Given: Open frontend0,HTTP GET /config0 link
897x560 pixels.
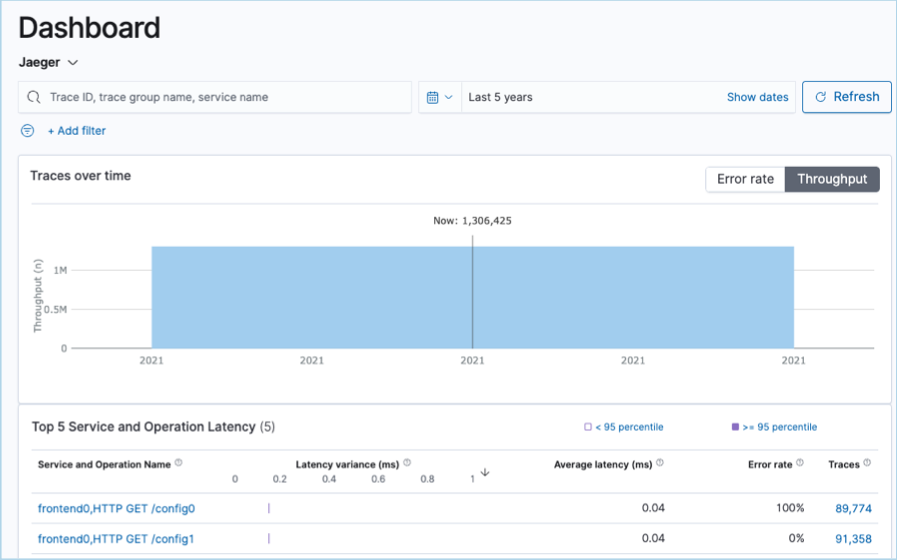Looking at the screenshot, I should coord(116,508).
